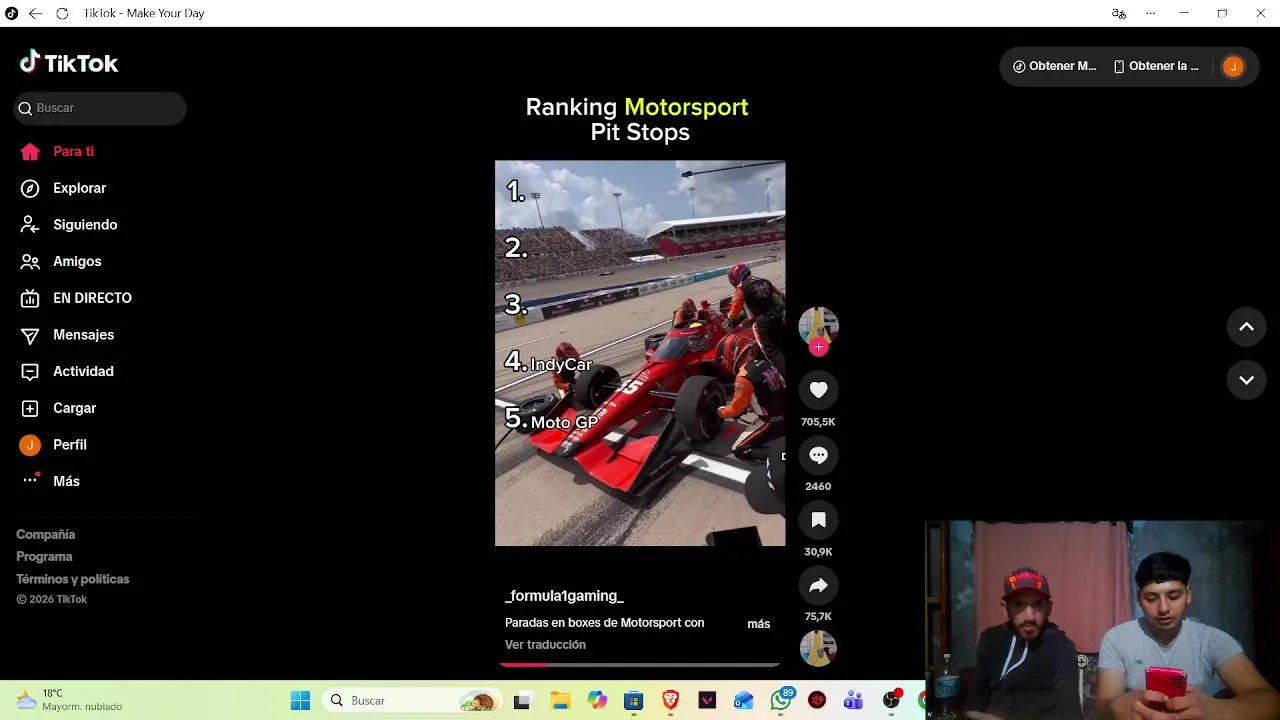Click the share count 75,7K
Viewport: 1280px width, 720px height.
coord(818,617)
